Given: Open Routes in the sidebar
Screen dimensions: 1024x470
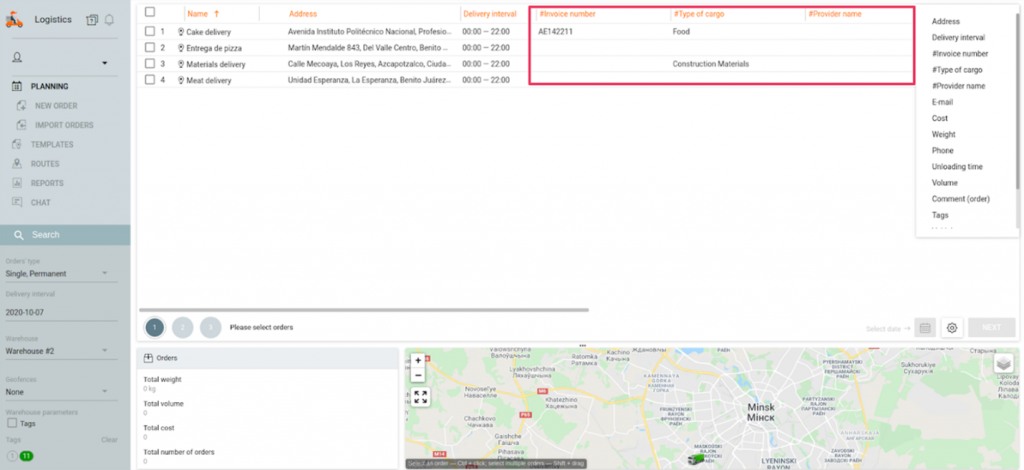Looking at the screenshot, I should [x=45, y=164].
